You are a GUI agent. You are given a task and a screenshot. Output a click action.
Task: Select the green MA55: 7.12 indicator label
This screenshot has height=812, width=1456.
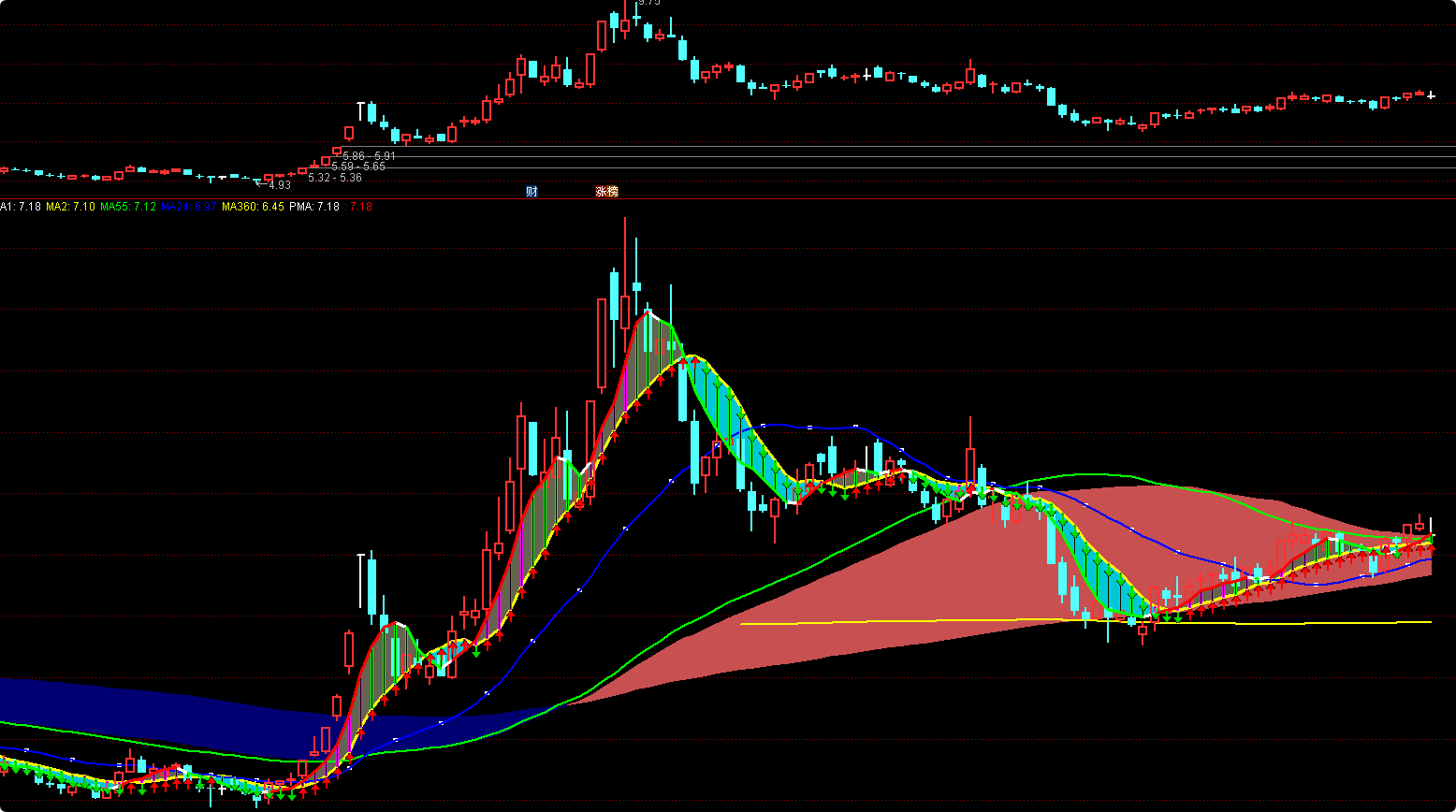(128, 207)
